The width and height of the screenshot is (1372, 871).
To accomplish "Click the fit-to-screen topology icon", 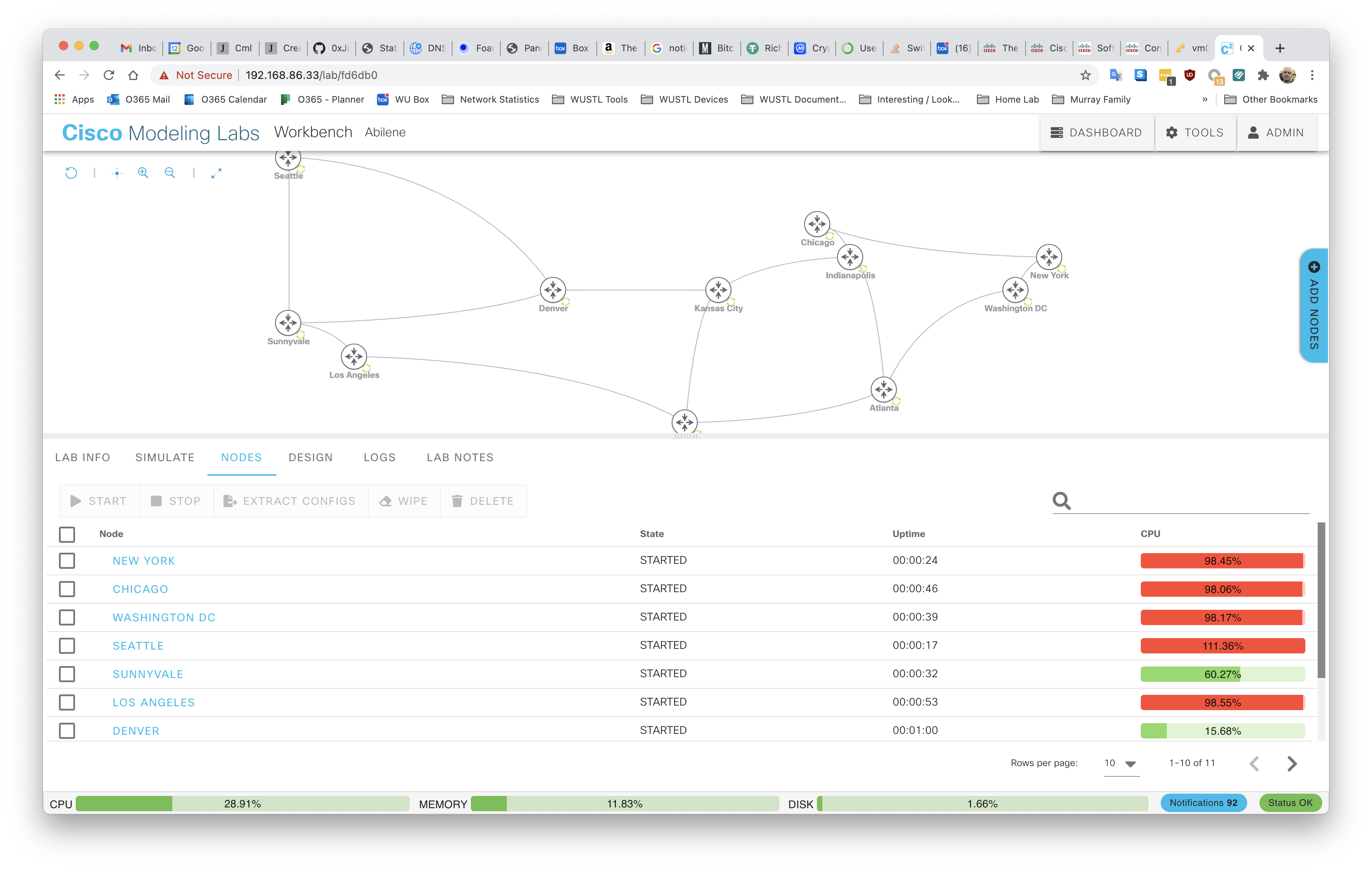I will (217, 174).
